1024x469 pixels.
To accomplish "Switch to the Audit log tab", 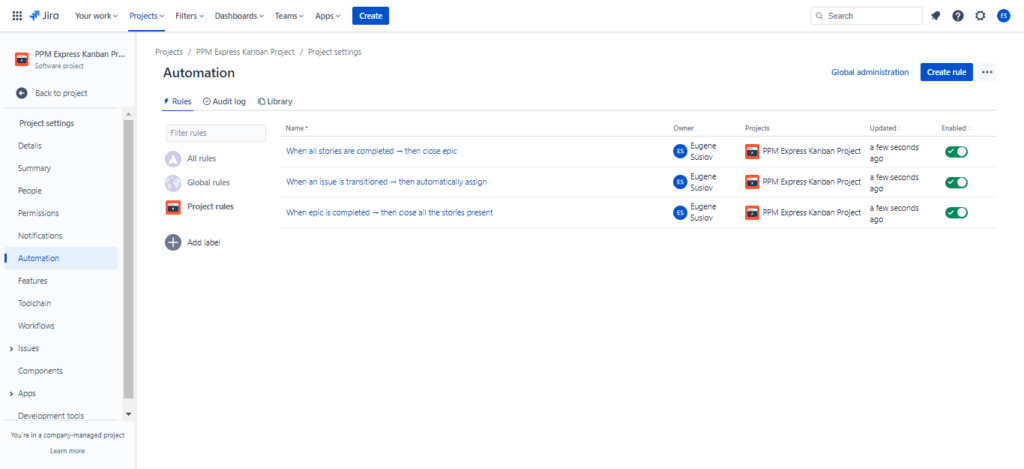I will [224, 102].
